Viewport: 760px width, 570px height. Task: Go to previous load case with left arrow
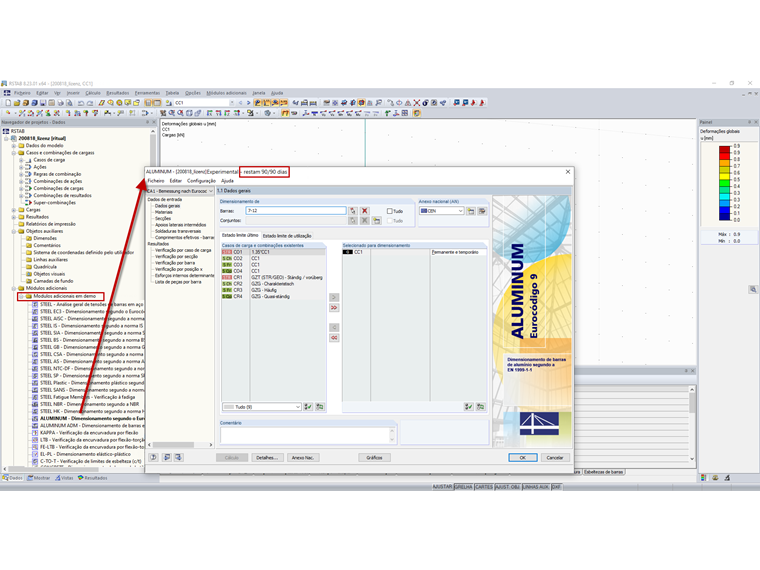pyautogui.click(x=240, y=103)
